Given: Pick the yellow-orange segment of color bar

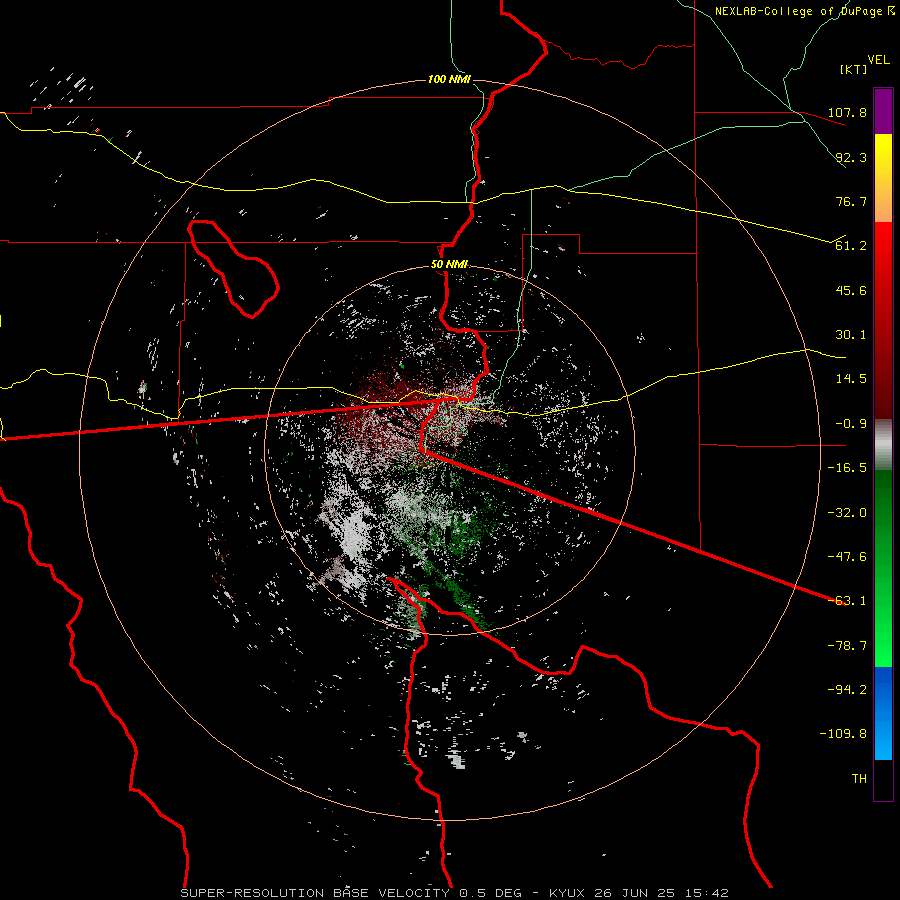Looking at the screenshot, I should tap(883, 178).
